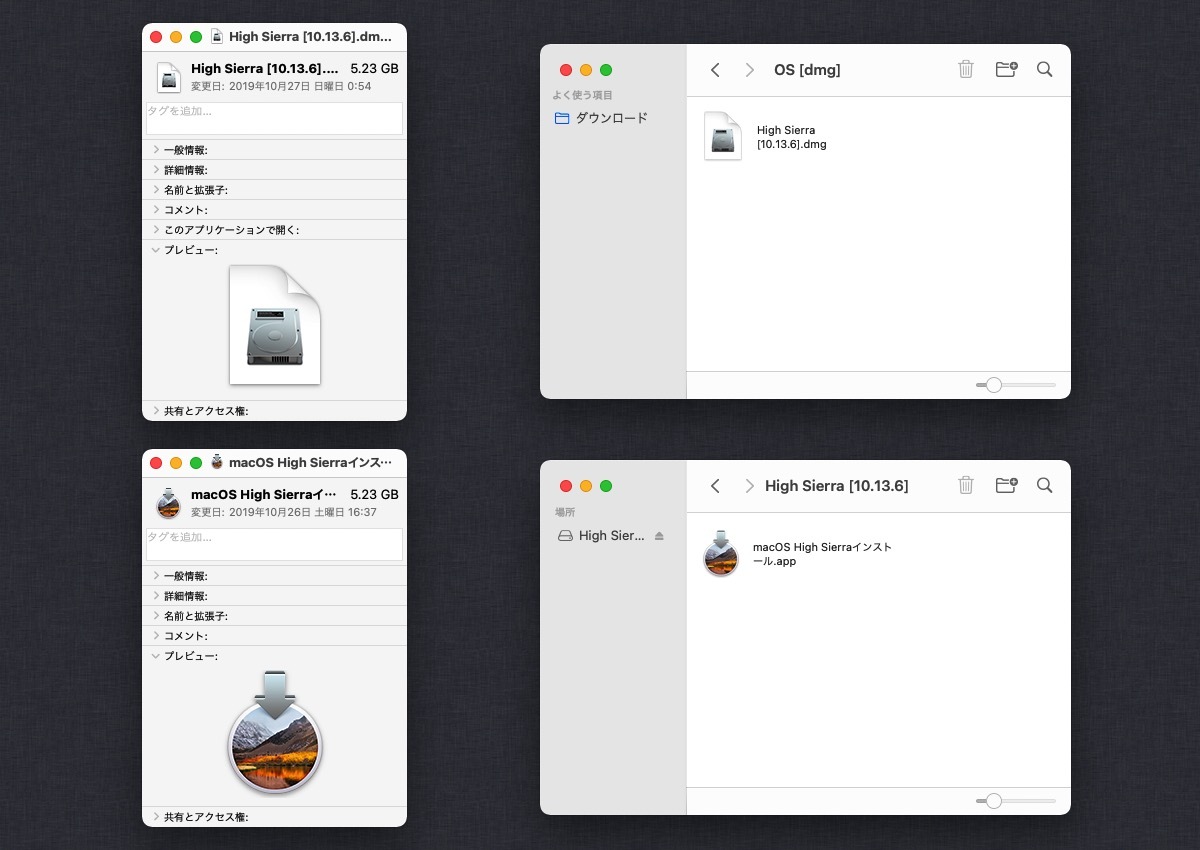Select the macOS High Sierra installer app icon
The height and width of the screenshot is (850, 1200).
(721, 553)
